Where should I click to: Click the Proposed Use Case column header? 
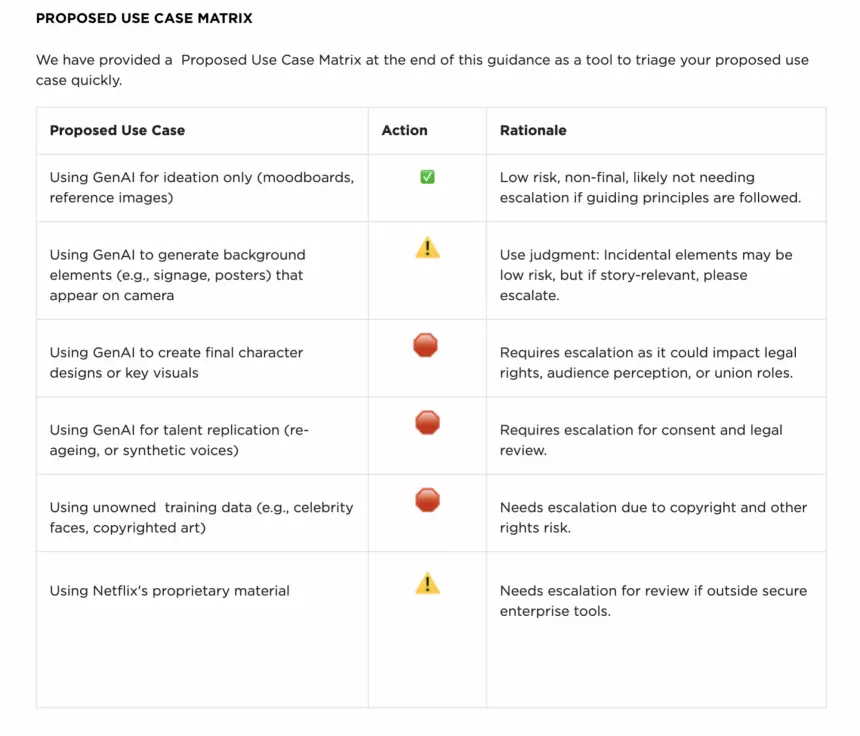(117, 130)
